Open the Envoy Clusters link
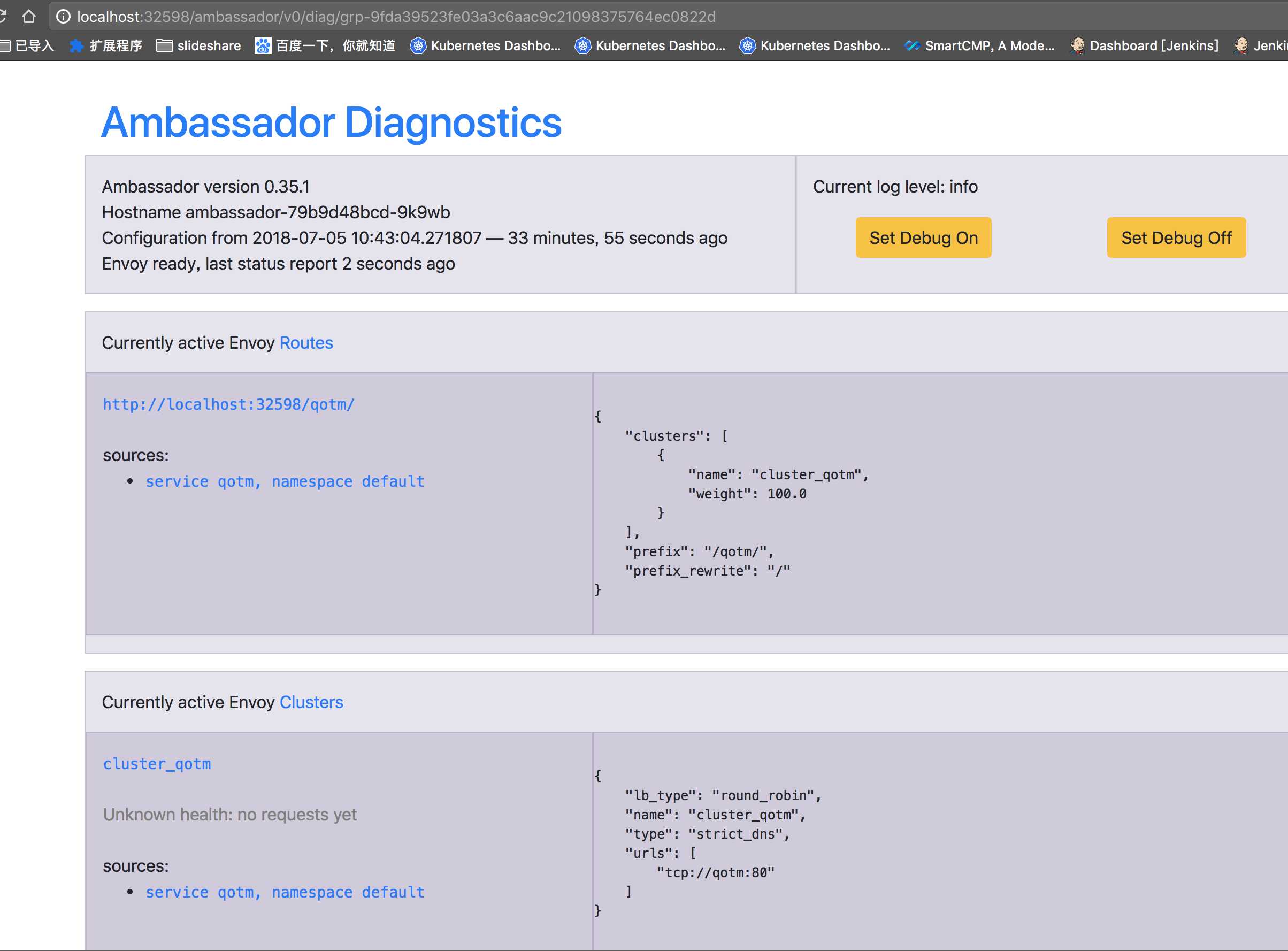The image size is (1288, 951). click(x=311, y=702)
